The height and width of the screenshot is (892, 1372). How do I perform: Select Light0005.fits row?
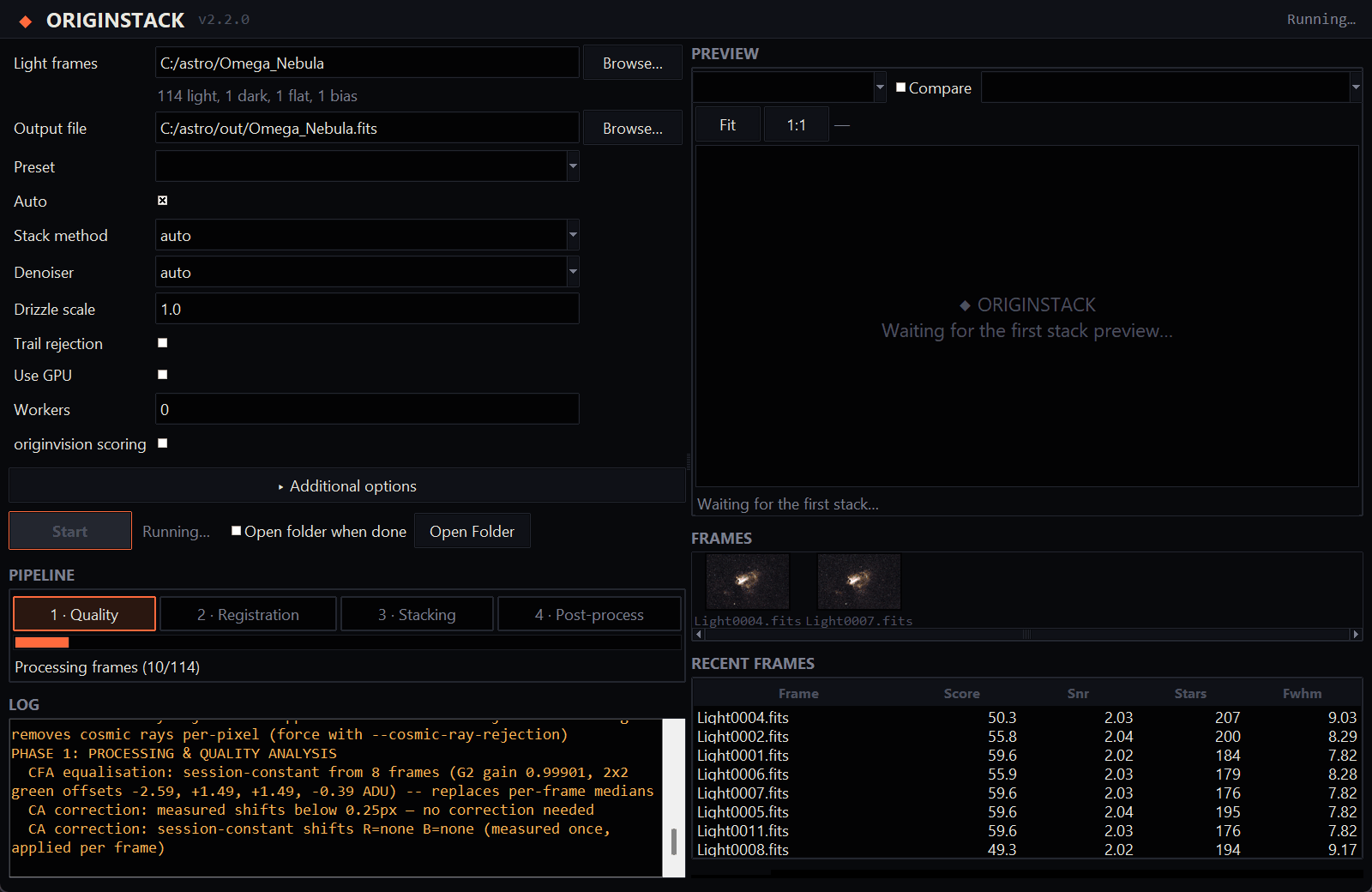coord(1027,811)
